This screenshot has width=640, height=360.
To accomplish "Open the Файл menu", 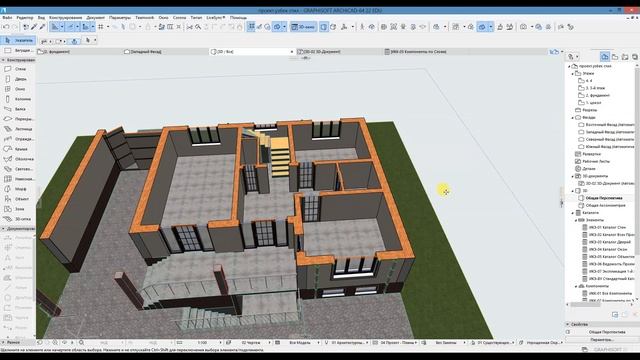I will 7,18.
